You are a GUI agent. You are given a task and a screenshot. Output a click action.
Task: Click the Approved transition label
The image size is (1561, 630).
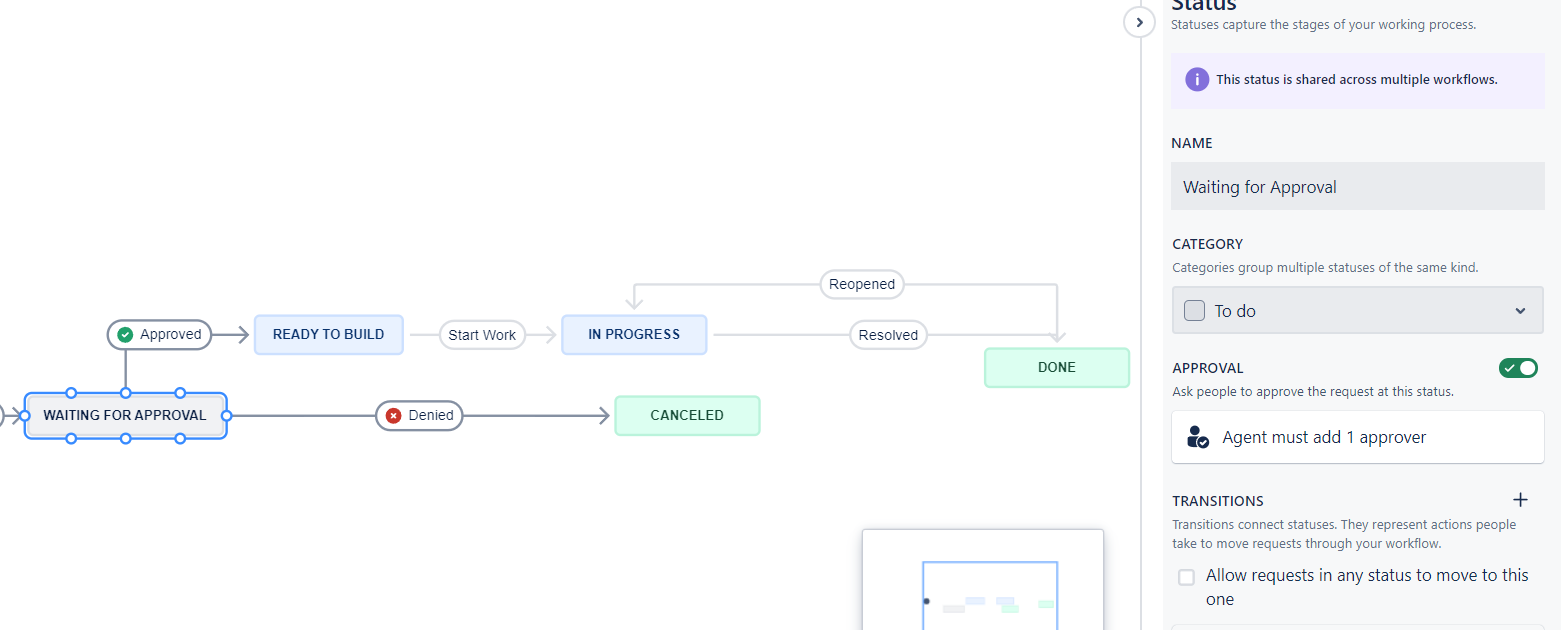160,335
